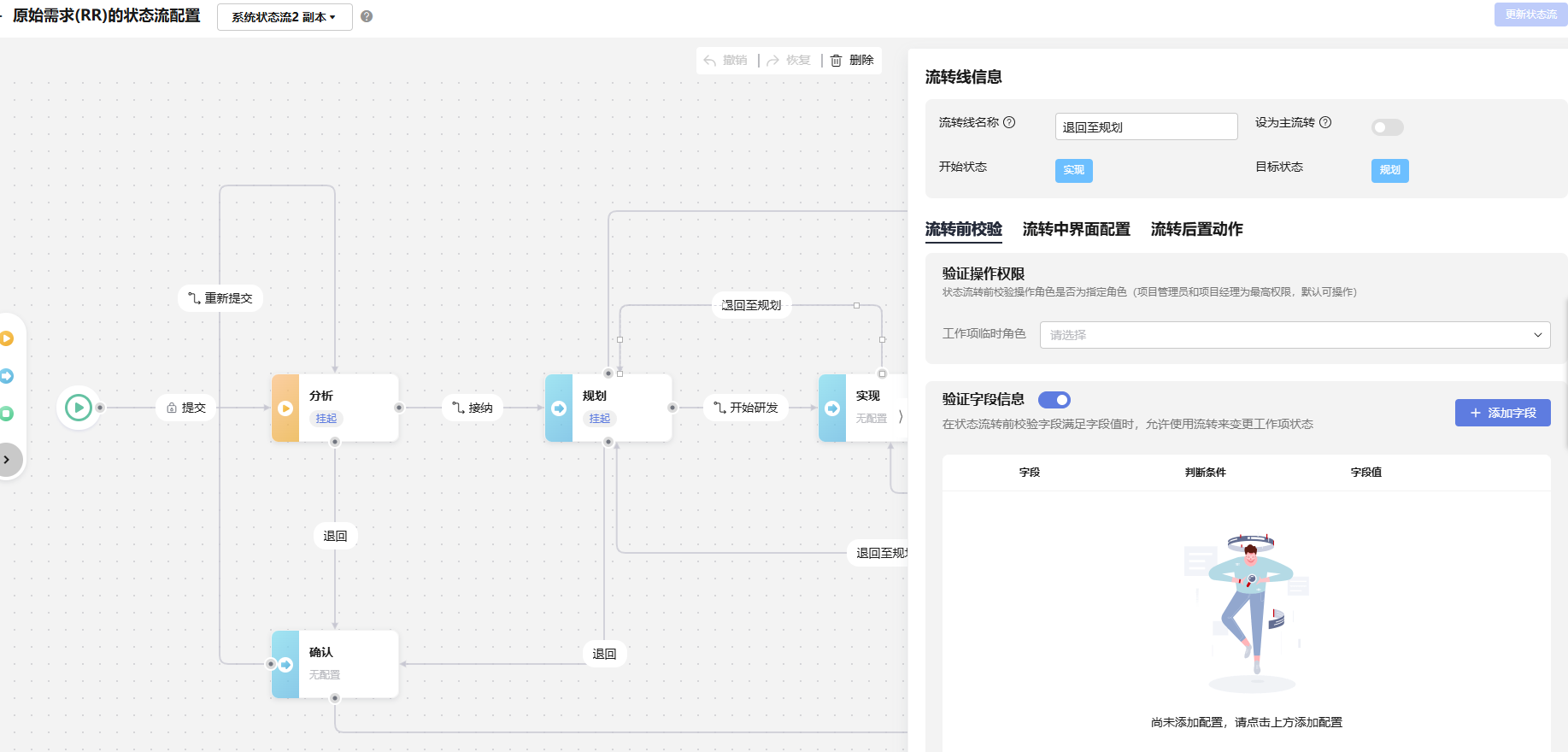Toggle the 验证字段信息 switch

tap(1054, 400)
